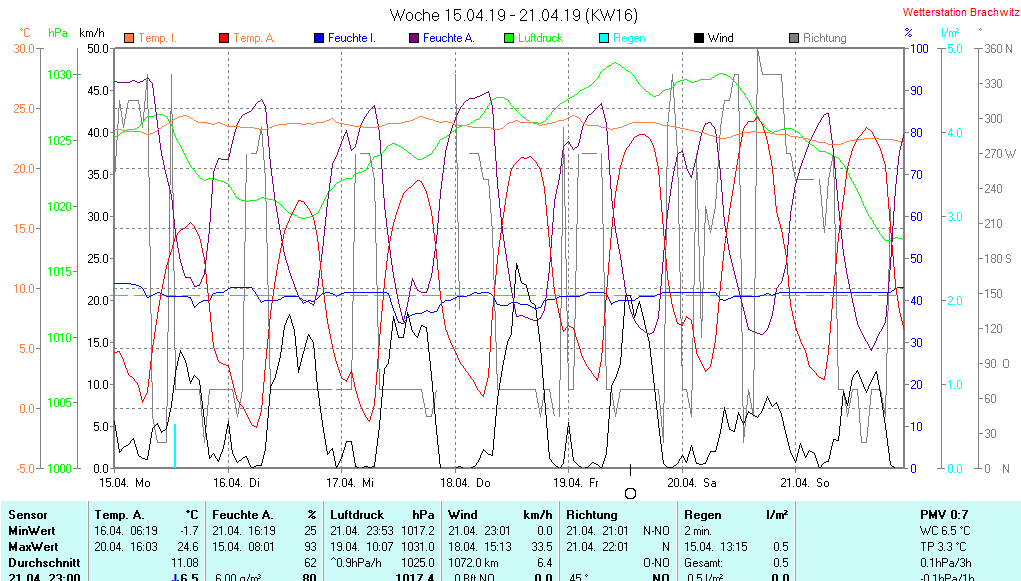Screen dimensions: 1021x581
Task: Click the cyan rain bar on Monday
Action: 175,445
